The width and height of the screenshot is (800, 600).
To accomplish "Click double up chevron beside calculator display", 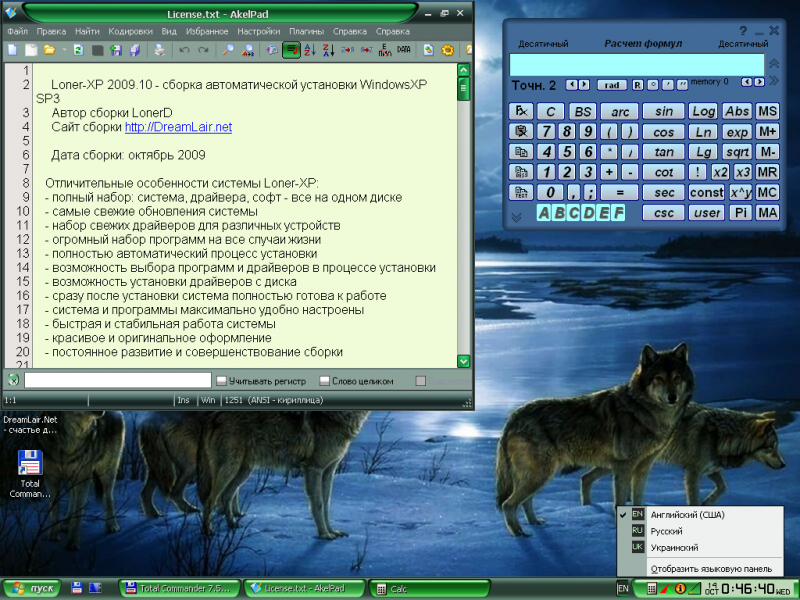I will point(773,65).
